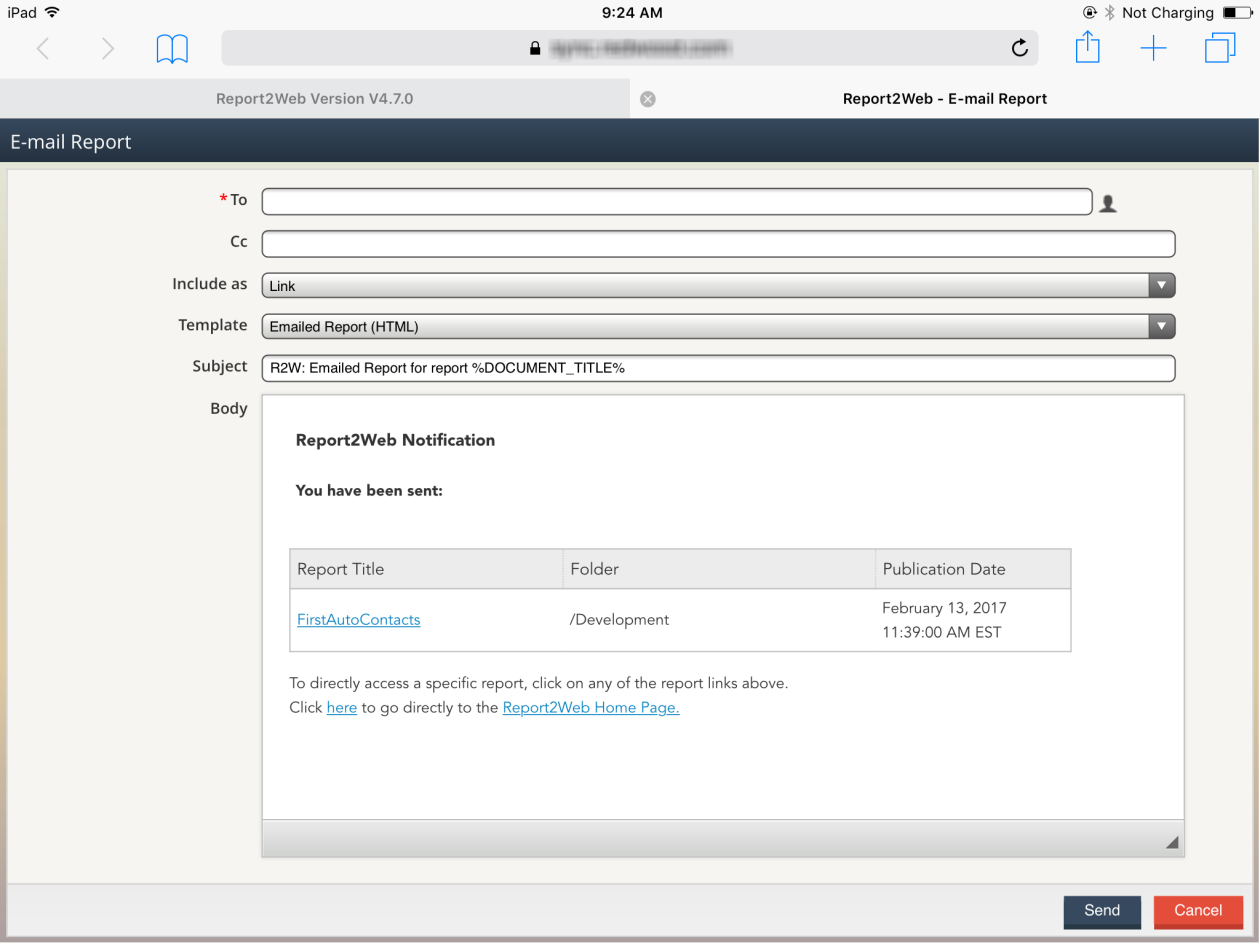Click the back navigation arrow
This screenshot has height=943, width=1260.
[42, 47]
